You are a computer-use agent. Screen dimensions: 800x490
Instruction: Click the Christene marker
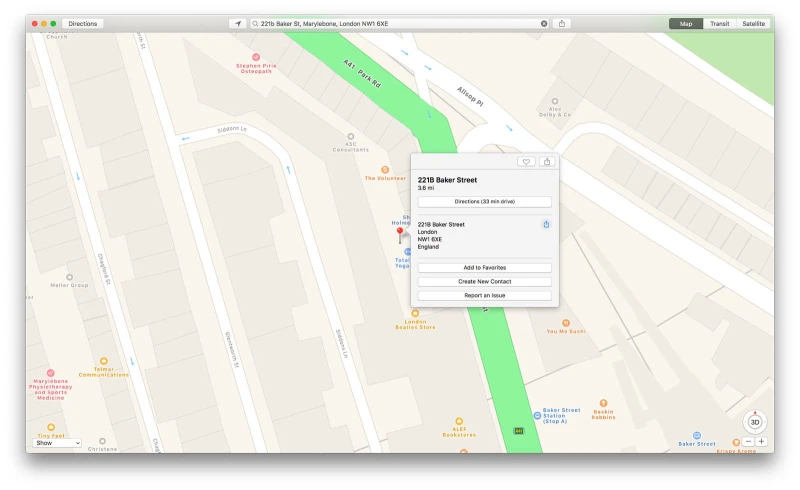coord(103,441)
